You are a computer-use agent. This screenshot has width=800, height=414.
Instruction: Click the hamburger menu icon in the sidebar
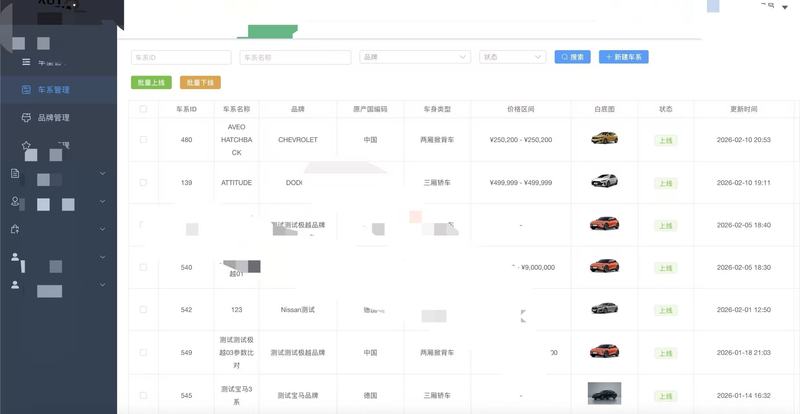click(x=26, y=63)
